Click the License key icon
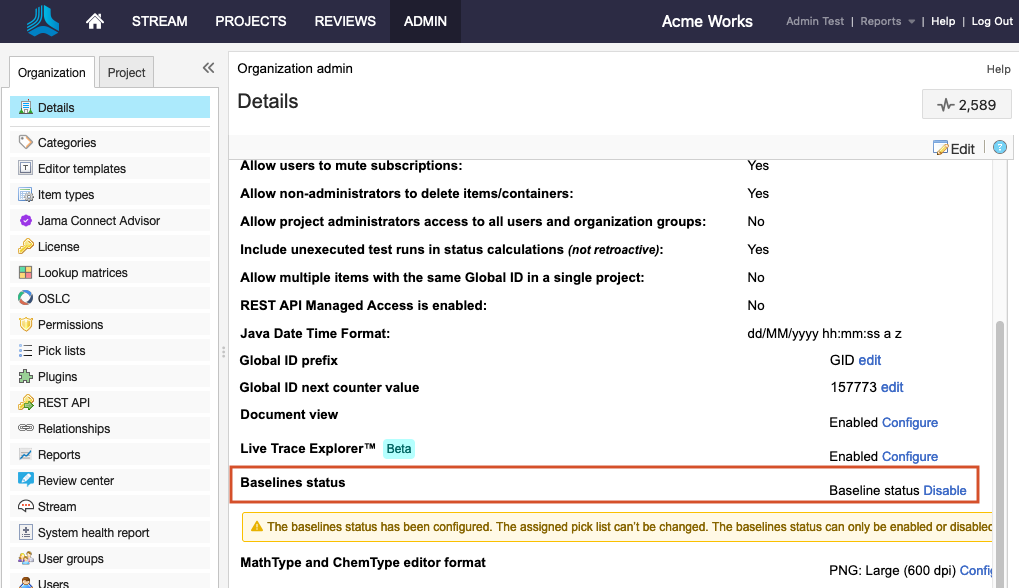The height and width of the screenshot is (588, 1019). coord(25,246)
